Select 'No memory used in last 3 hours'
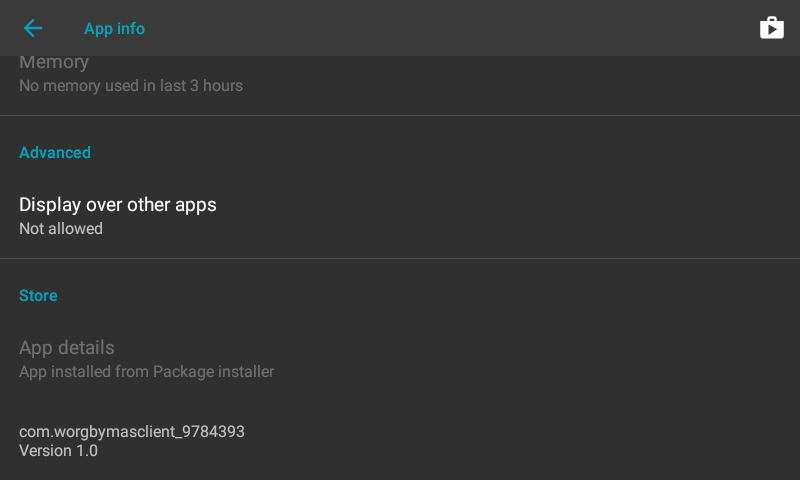 pyautogui.click(x=131, y=86)
